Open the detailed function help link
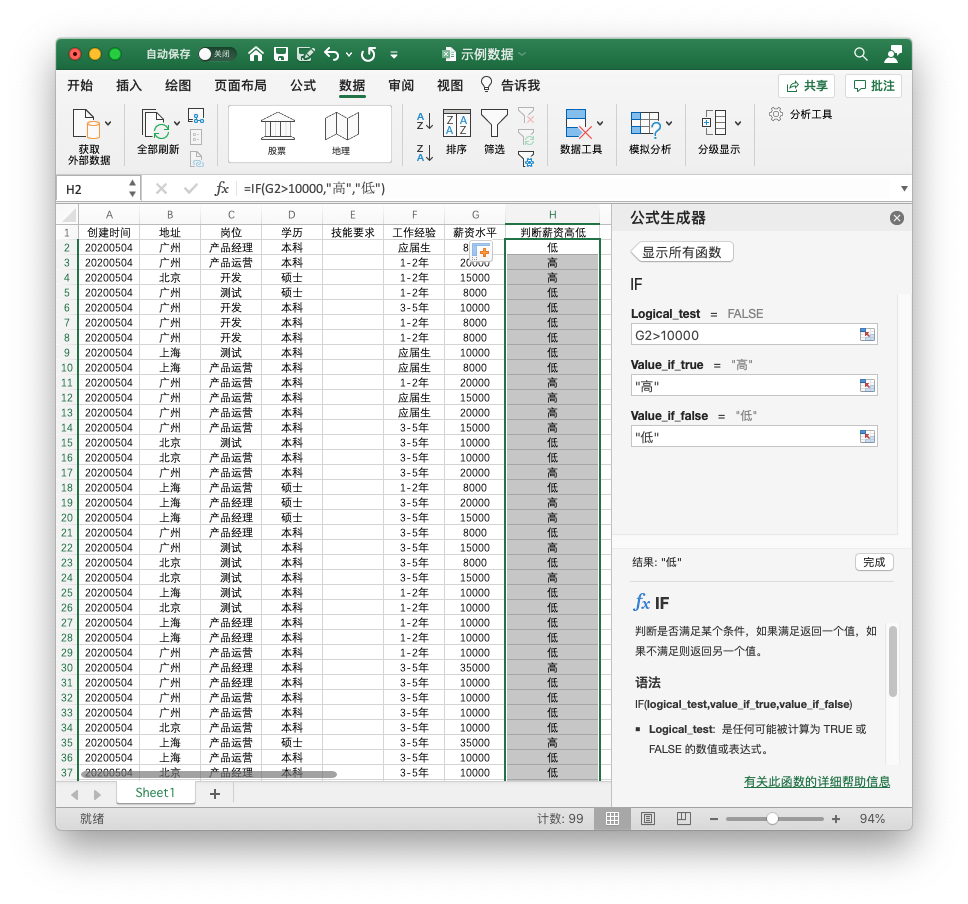Screen dimensions: 968x904 point(816,782)
